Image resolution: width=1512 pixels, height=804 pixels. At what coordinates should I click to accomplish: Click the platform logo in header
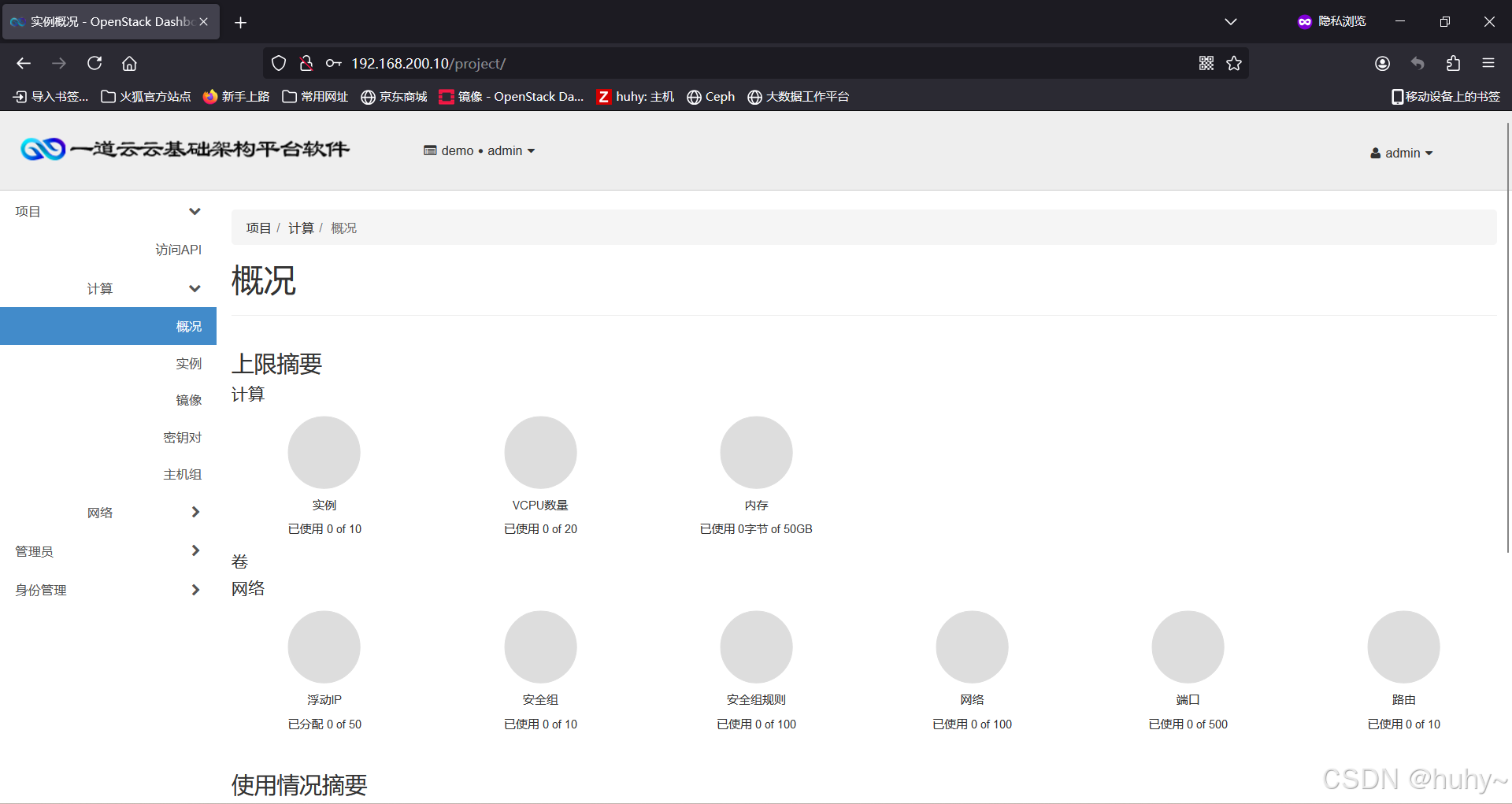point(185,149)
